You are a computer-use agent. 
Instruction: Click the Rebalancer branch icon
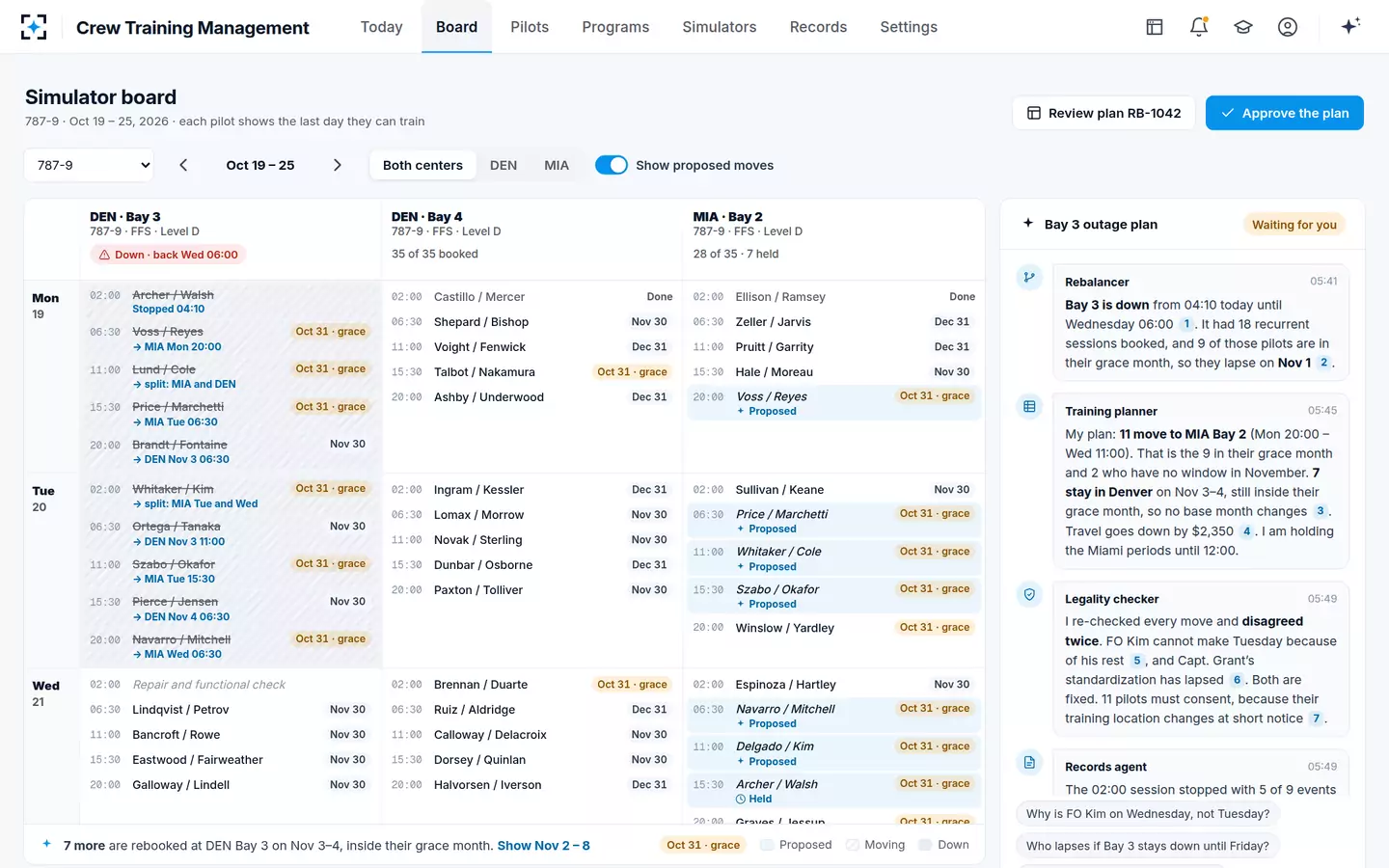coord(1029,278)
